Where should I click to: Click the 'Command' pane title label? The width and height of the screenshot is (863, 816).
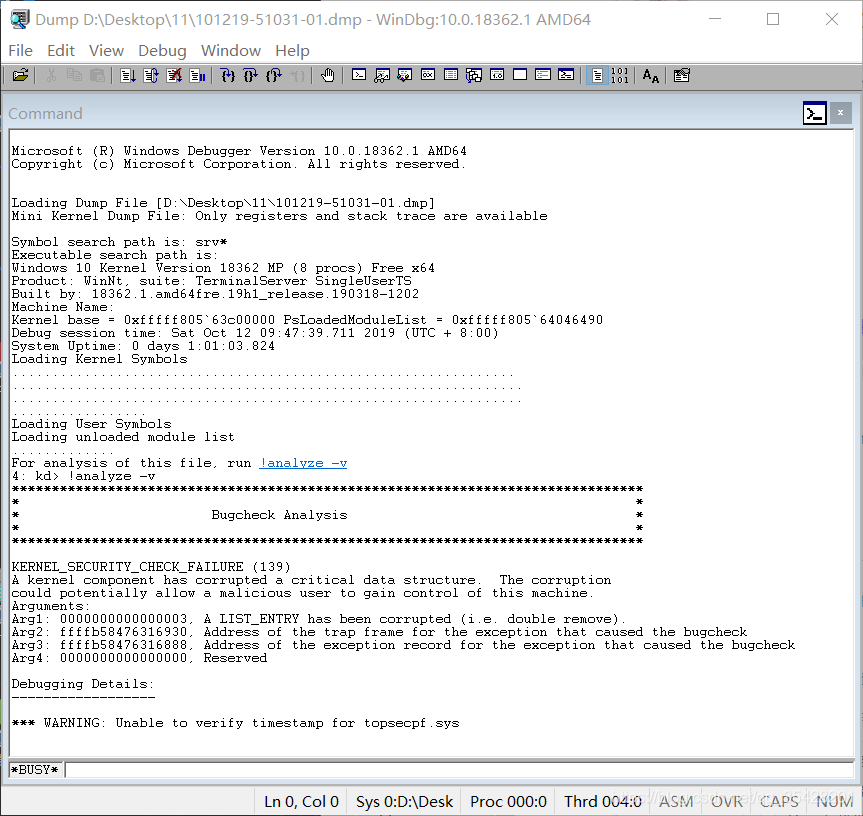tap(45, 113)
